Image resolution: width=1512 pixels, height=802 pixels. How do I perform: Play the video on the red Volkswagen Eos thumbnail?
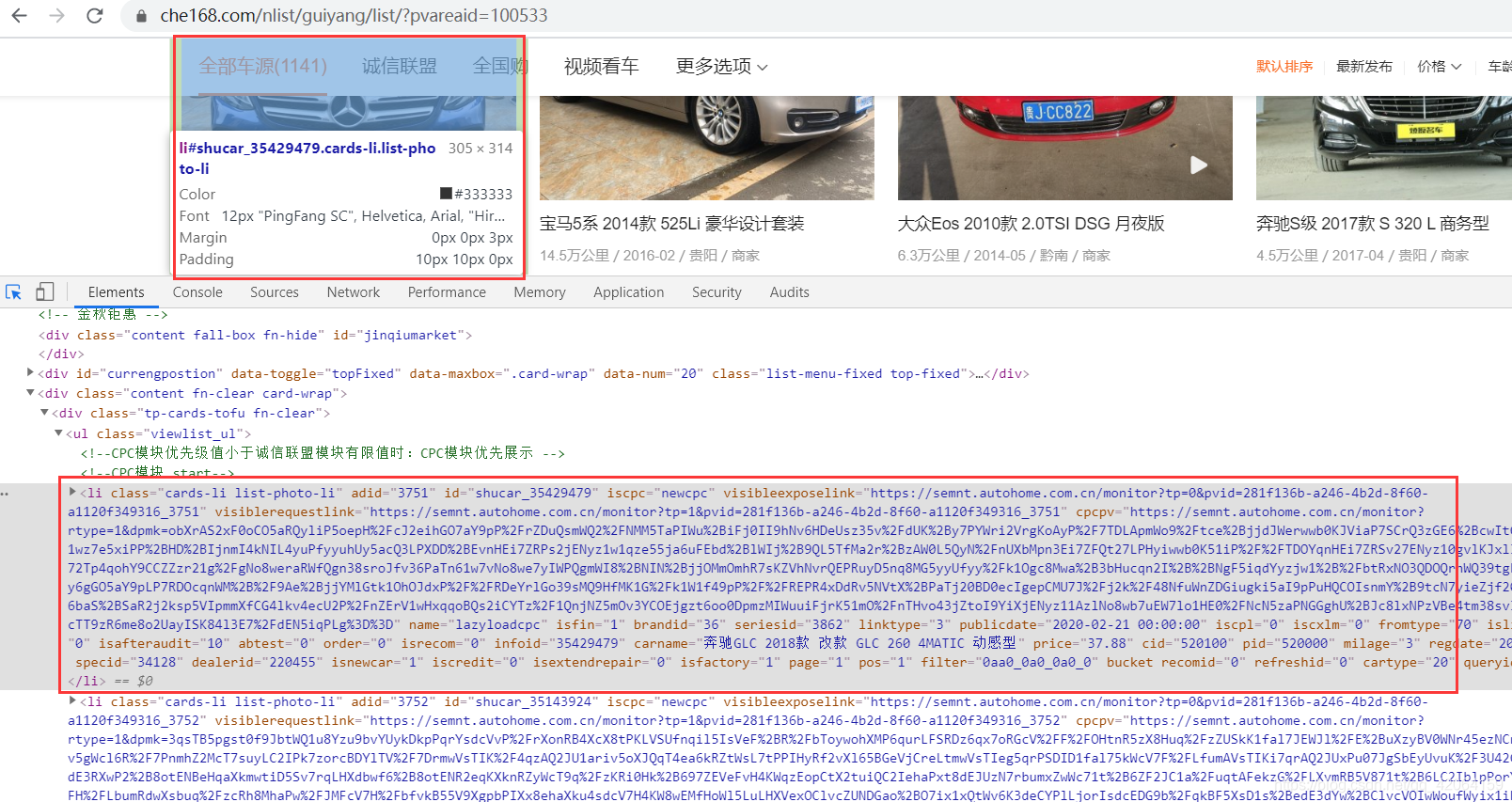pyautogui.click(x=1198, y=165)
